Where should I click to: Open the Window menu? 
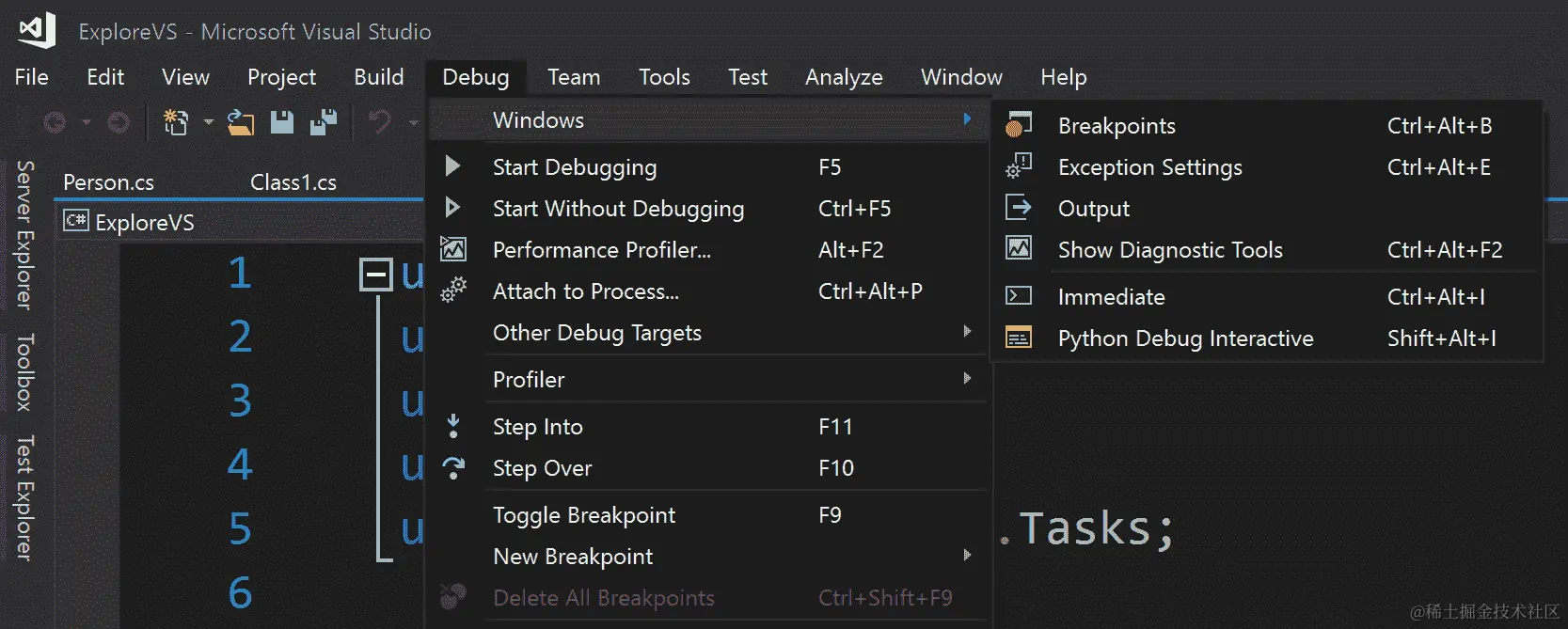tap(961, 77)
